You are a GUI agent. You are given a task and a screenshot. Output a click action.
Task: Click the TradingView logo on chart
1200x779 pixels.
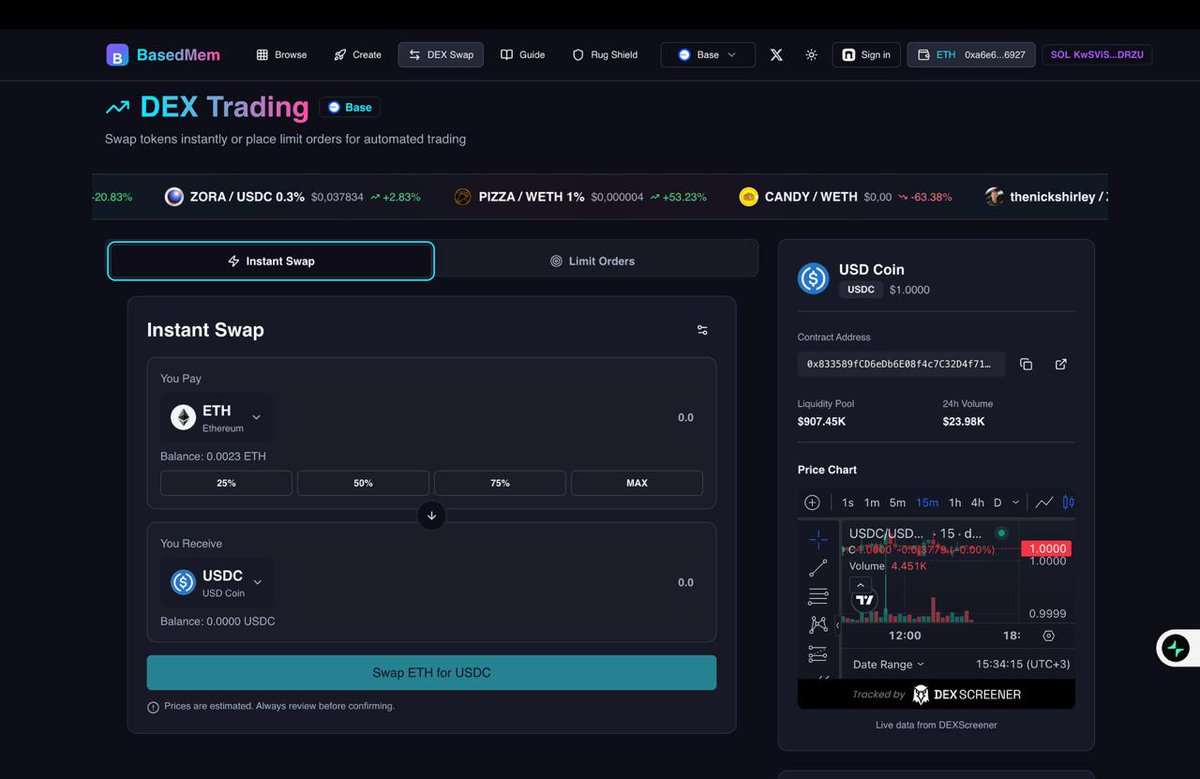pyautogui.click(x=864, y=600)
